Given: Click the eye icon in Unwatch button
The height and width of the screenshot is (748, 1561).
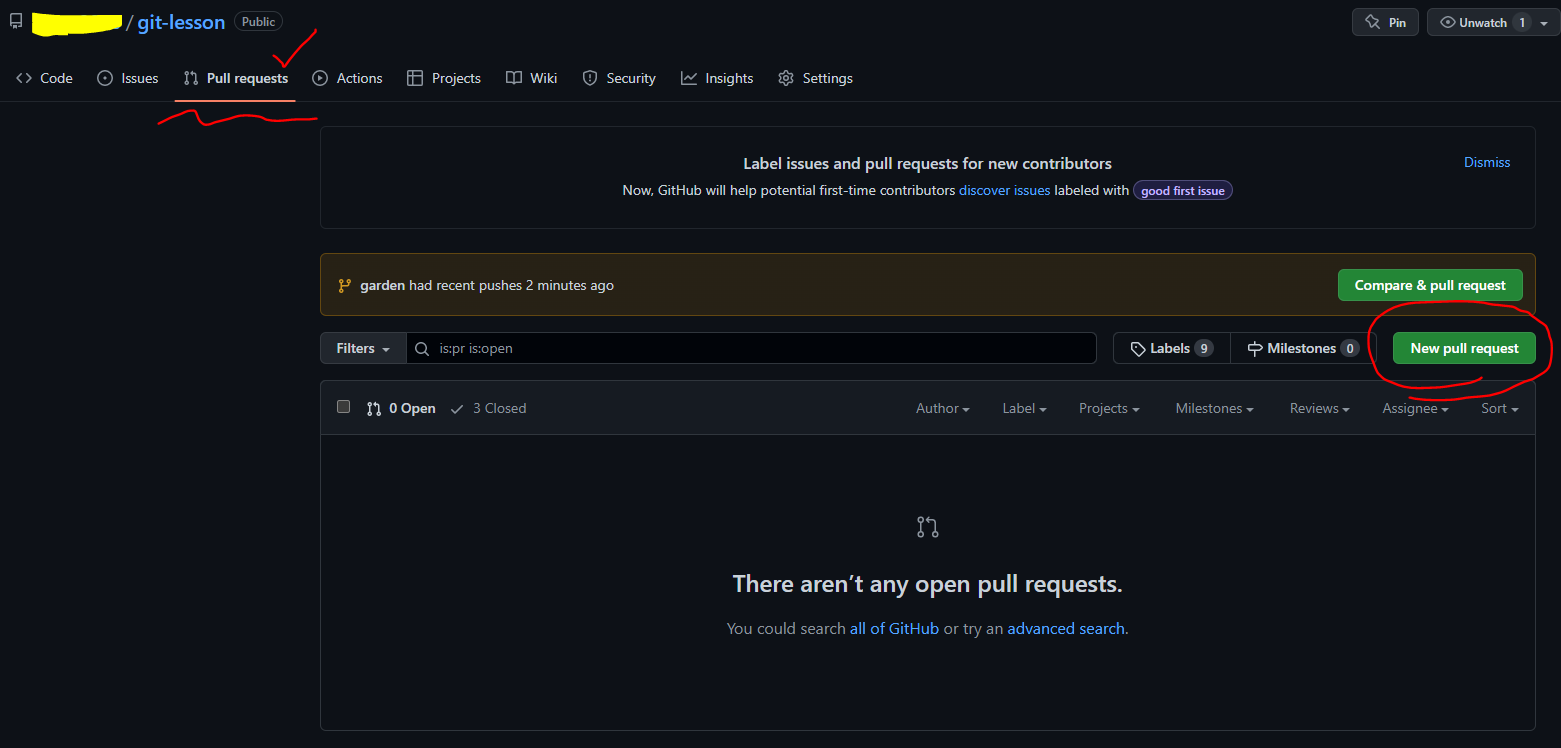Looking at the screenshot, I should (1447, 22).
